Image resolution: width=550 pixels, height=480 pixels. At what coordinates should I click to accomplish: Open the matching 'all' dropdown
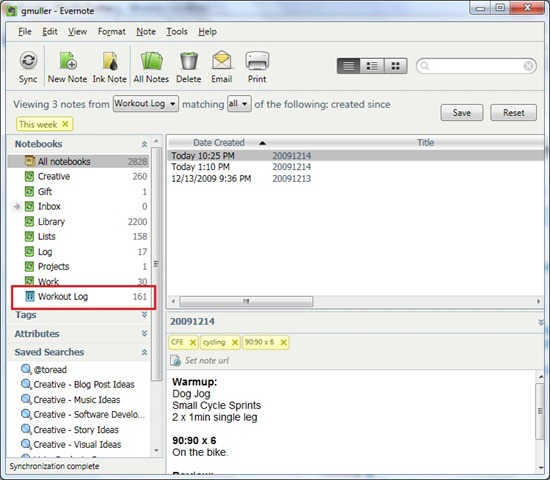(239, 104)
